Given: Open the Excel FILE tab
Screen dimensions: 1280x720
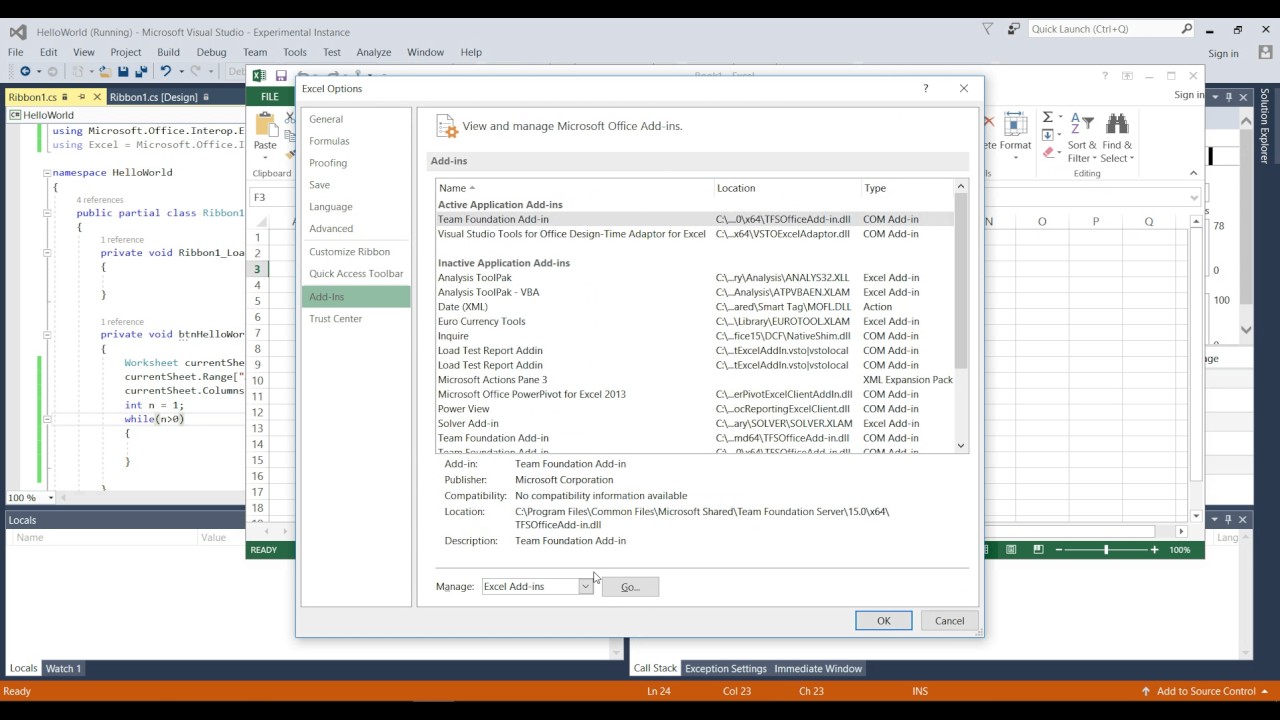Looking at the screenshot, I should (270, 97).
